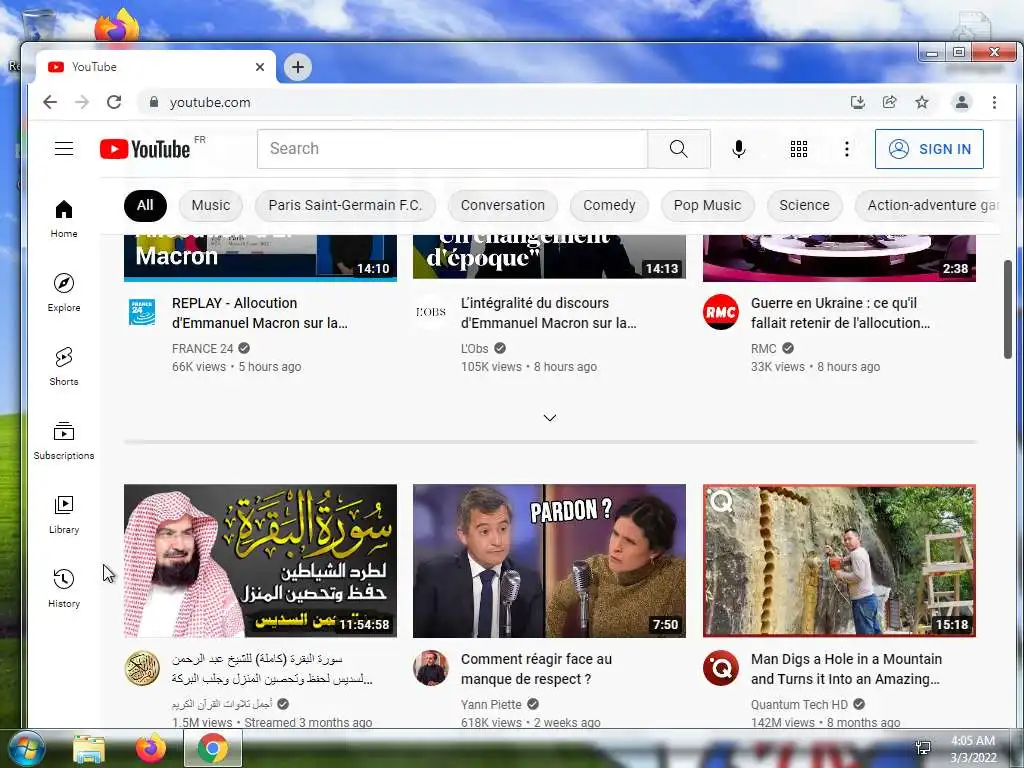Click the Search input field
Image resolution: width=1024 pixels, height=768 pixels.
[x=452, y=149]
